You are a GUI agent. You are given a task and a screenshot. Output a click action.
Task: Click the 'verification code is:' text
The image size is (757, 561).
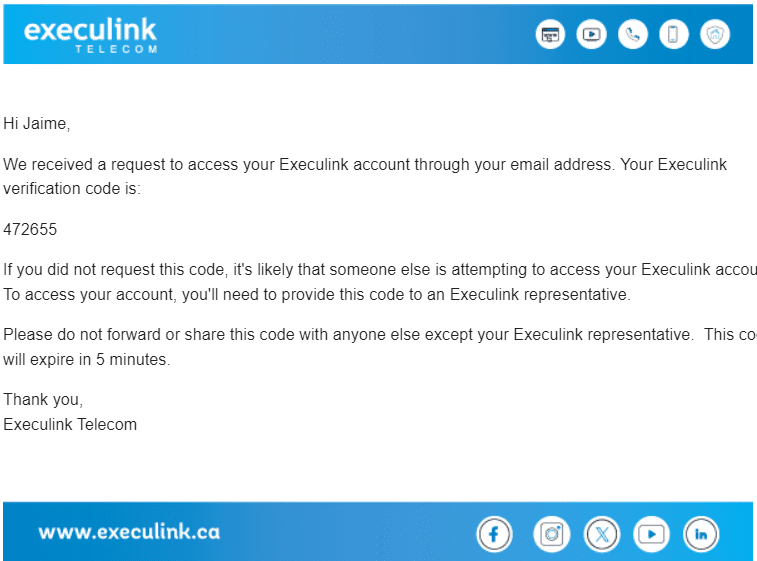(x=72, y=188)
